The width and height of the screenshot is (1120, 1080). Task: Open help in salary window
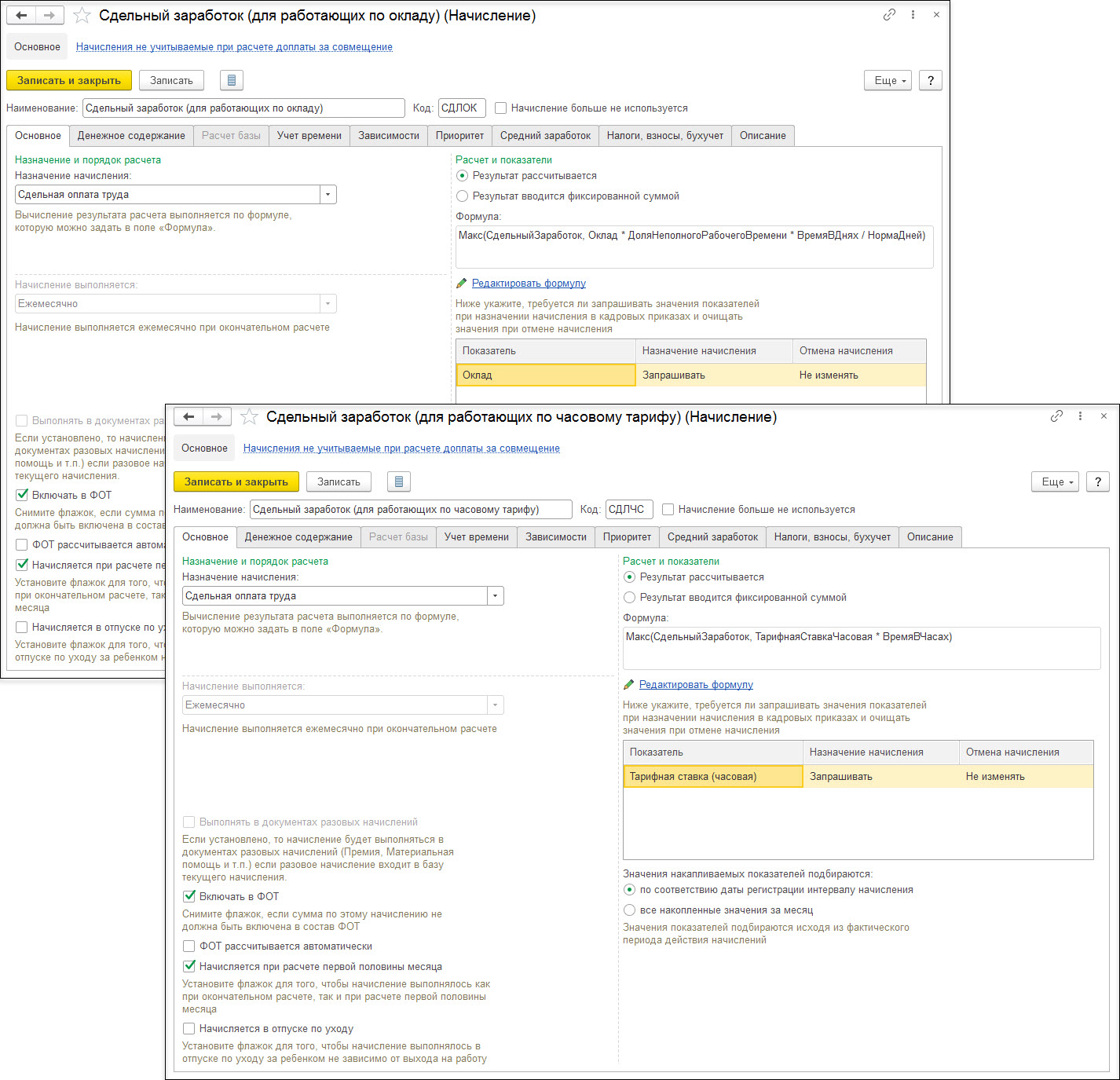pos(931,80)
